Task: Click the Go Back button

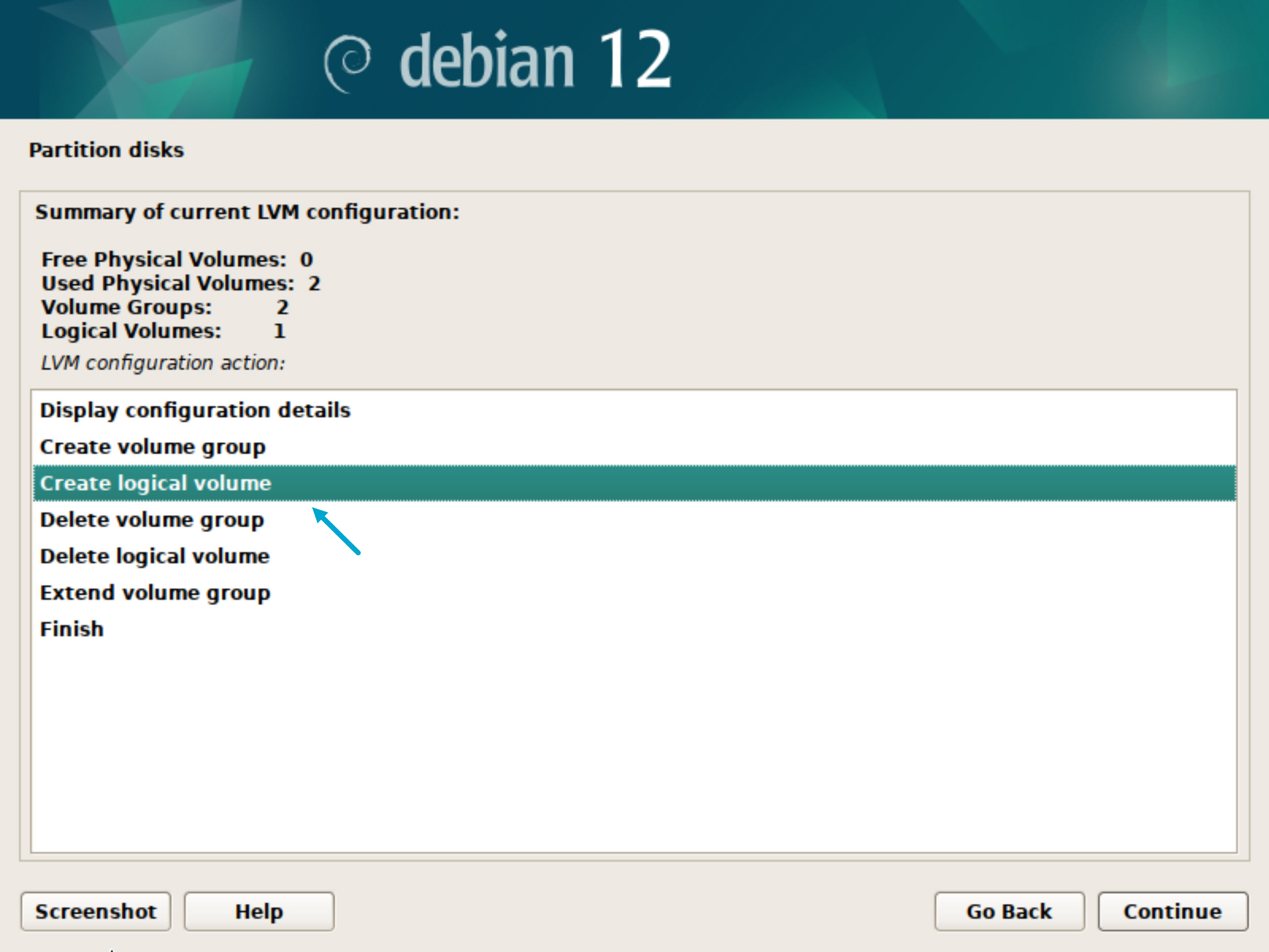Action: click(x=1009, y=911)
